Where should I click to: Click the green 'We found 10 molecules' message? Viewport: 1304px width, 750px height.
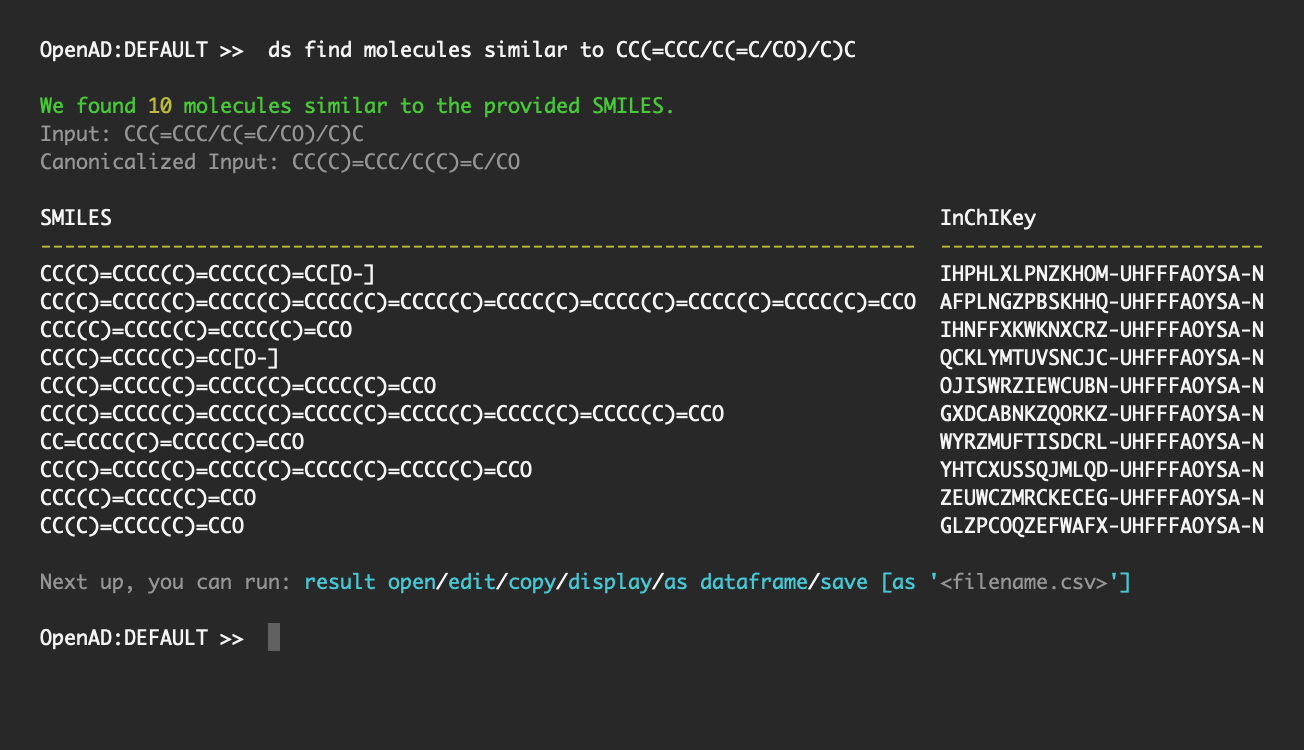357,106
